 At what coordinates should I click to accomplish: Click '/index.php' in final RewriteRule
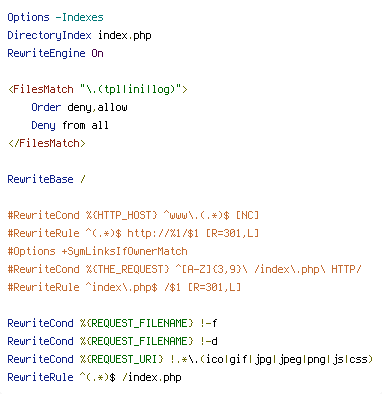click(152, 377)
